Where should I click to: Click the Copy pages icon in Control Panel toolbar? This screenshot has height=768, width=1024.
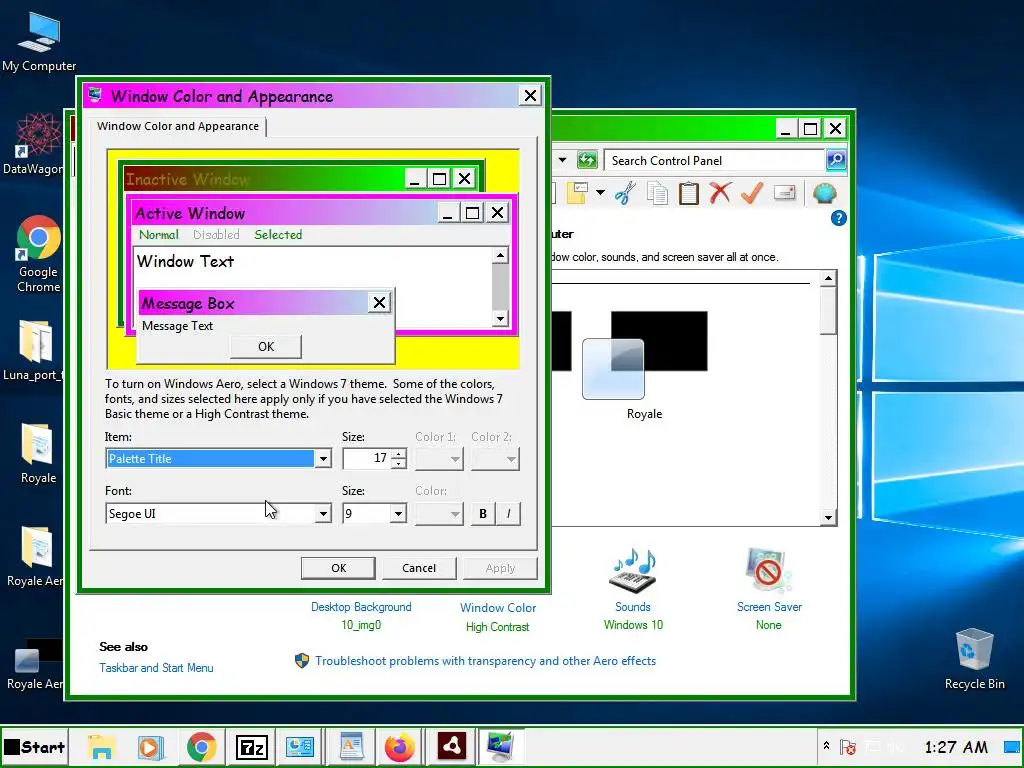click(657, 193)
